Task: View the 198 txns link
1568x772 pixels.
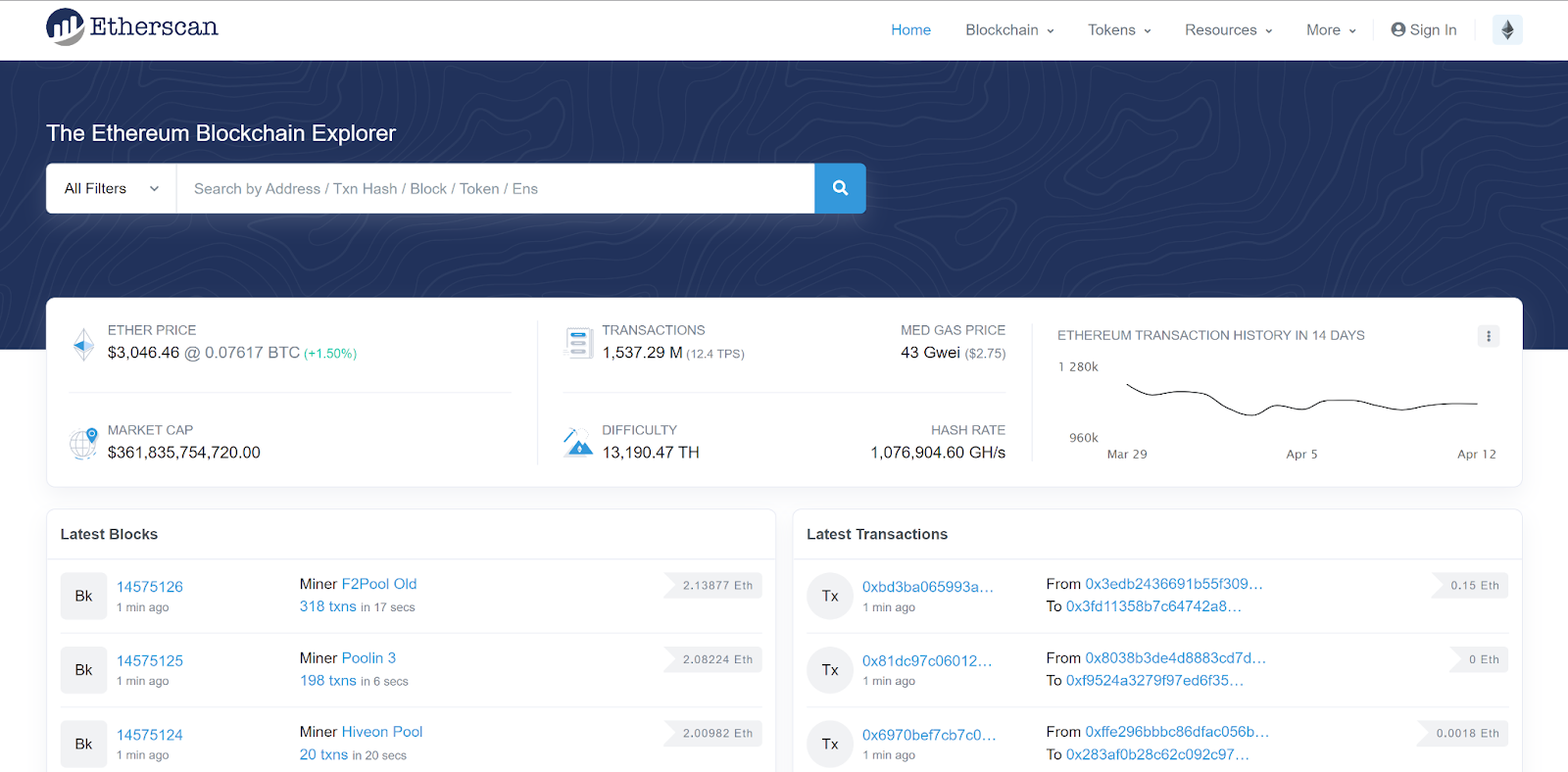Action: pyautogui.click(x=328, y=681)
